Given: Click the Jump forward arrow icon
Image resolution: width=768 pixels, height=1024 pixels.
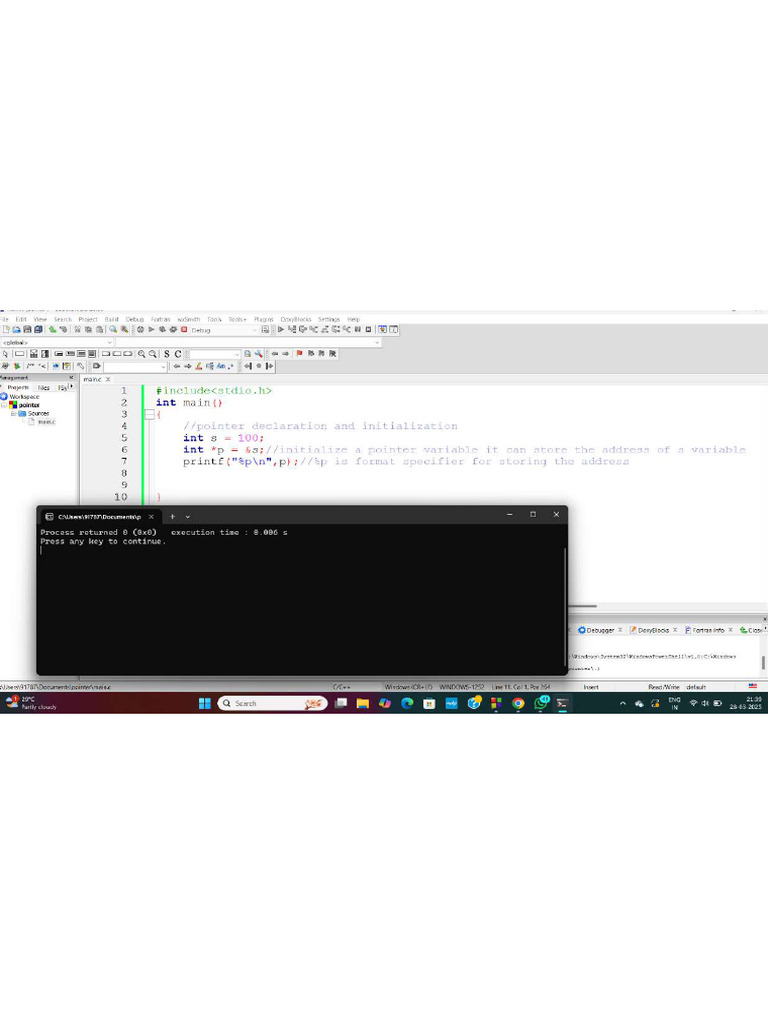Looking at the screenshot, I should tap(285, 353).
